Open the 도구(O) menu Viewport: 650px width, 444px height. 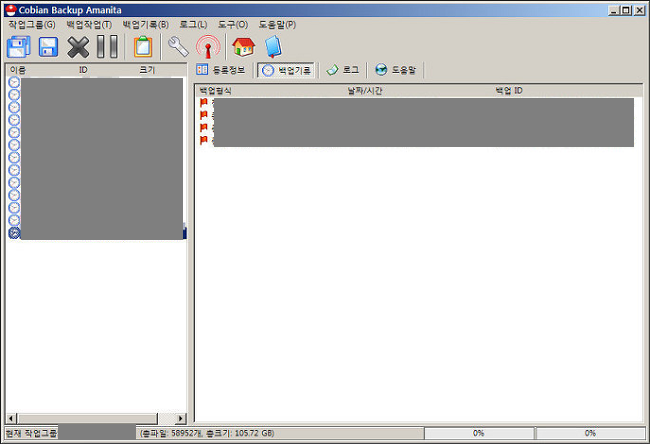coord(233,24)
